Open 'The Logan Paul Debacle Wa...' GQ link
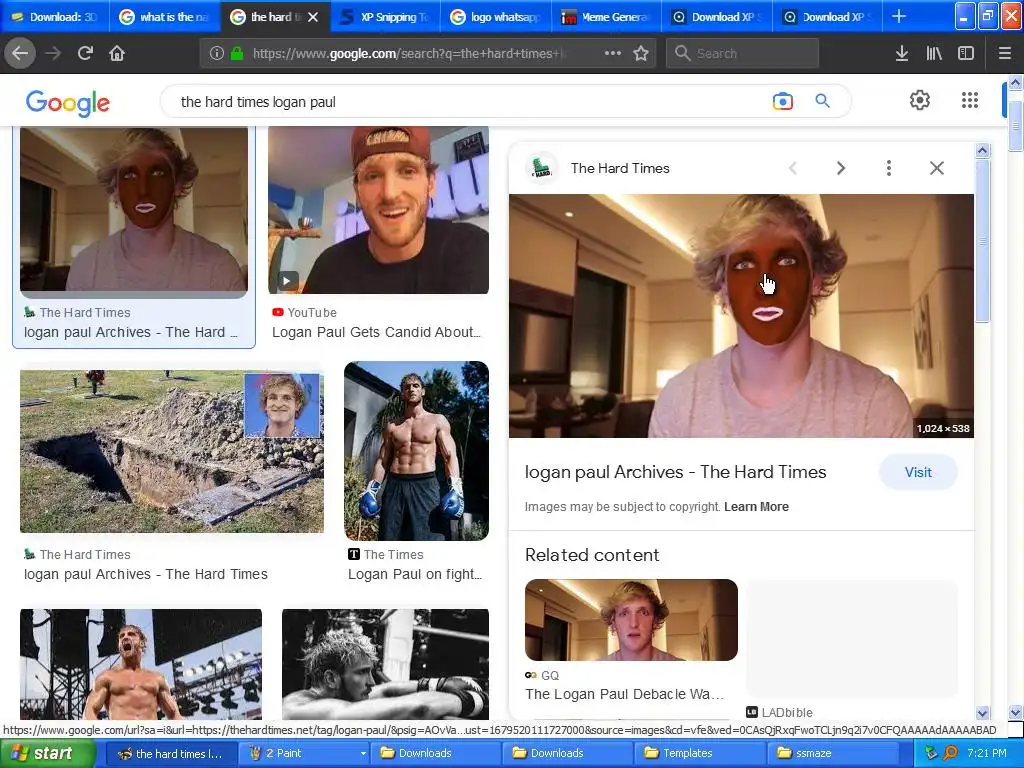The height and width of the screenshot is (768, 1024). point(624,694)
